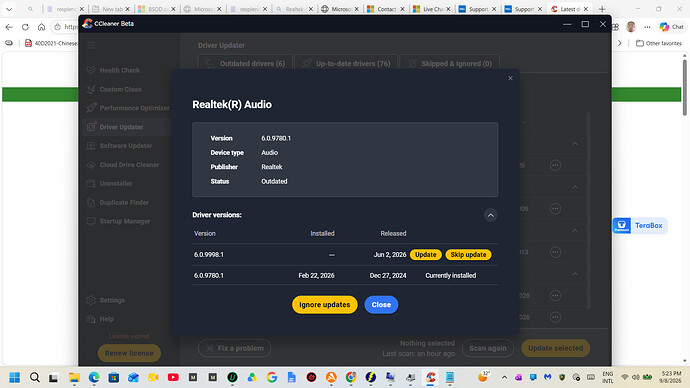The height and width of the screenshot is (388, 690).
Task: Select version text 6.0.9998.1 in list
Action: 209,255
